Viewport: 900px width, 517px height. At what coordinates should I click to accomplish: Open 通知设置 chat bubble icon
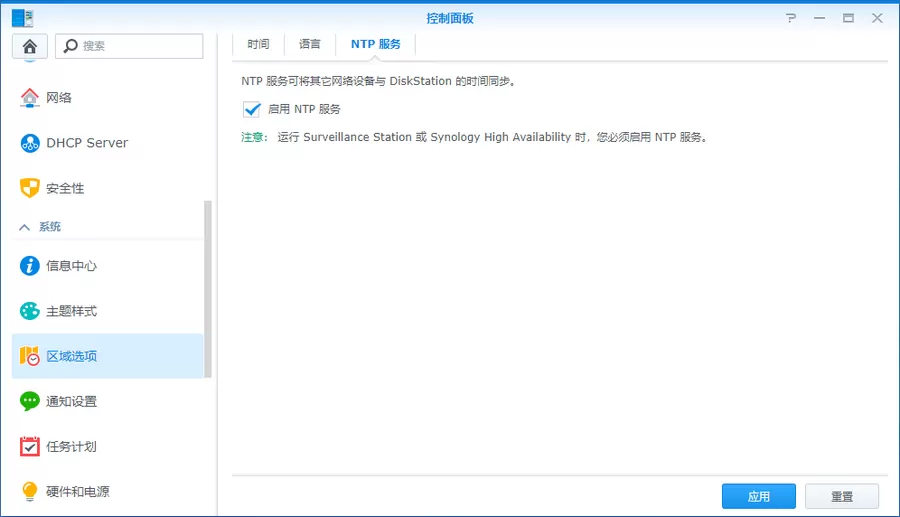(x=30, y=401)
